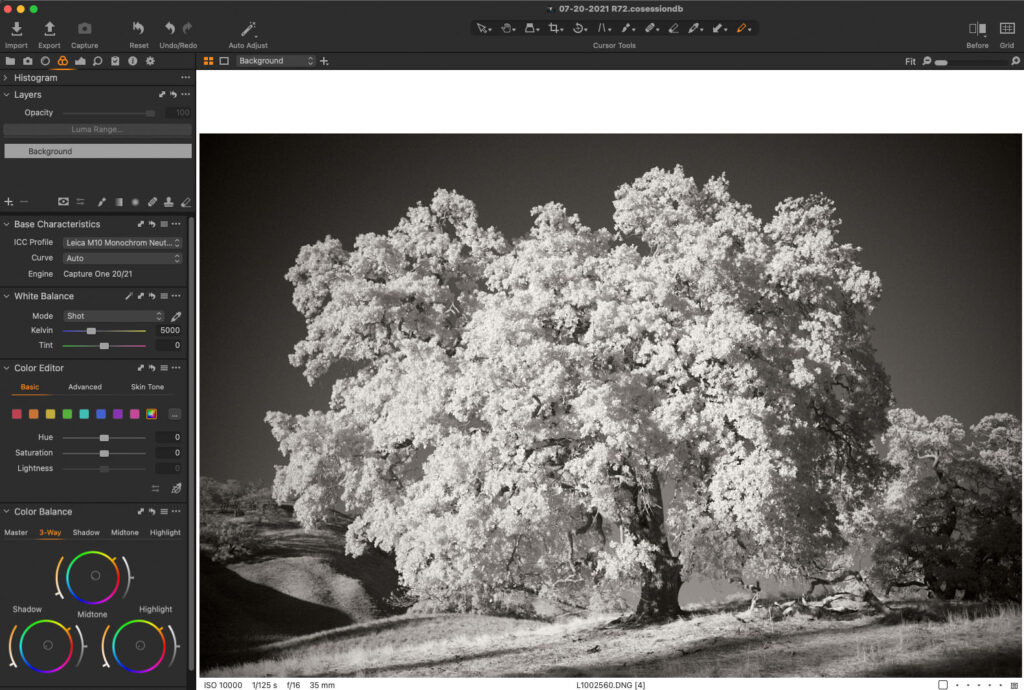The height and width of the screenshot is (690, 1024).
Task: Collapse the Color Balance panel
Action: [x=6, y=511]
